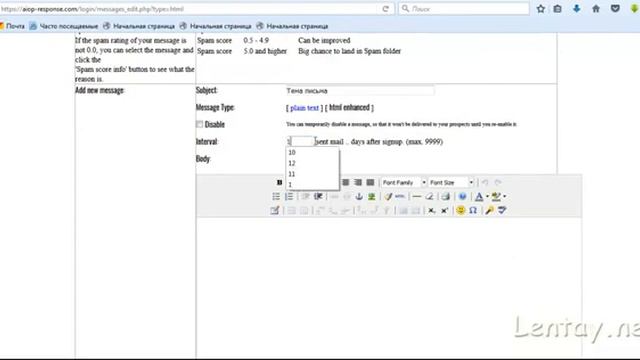Align text right in editor
Image resolution: width=640 pixels, height=360 pixels.
click(358, 182)
